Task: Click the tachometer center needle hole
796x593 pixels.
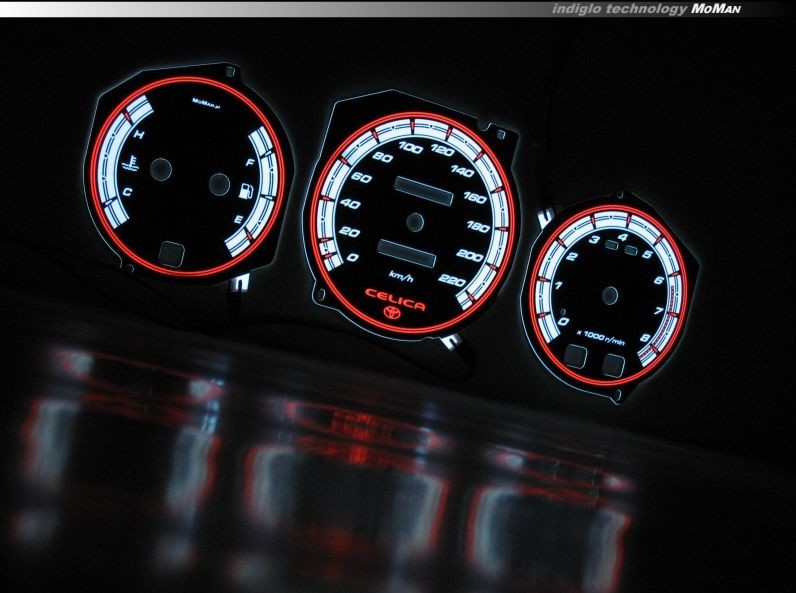Action: pos(610,295)
